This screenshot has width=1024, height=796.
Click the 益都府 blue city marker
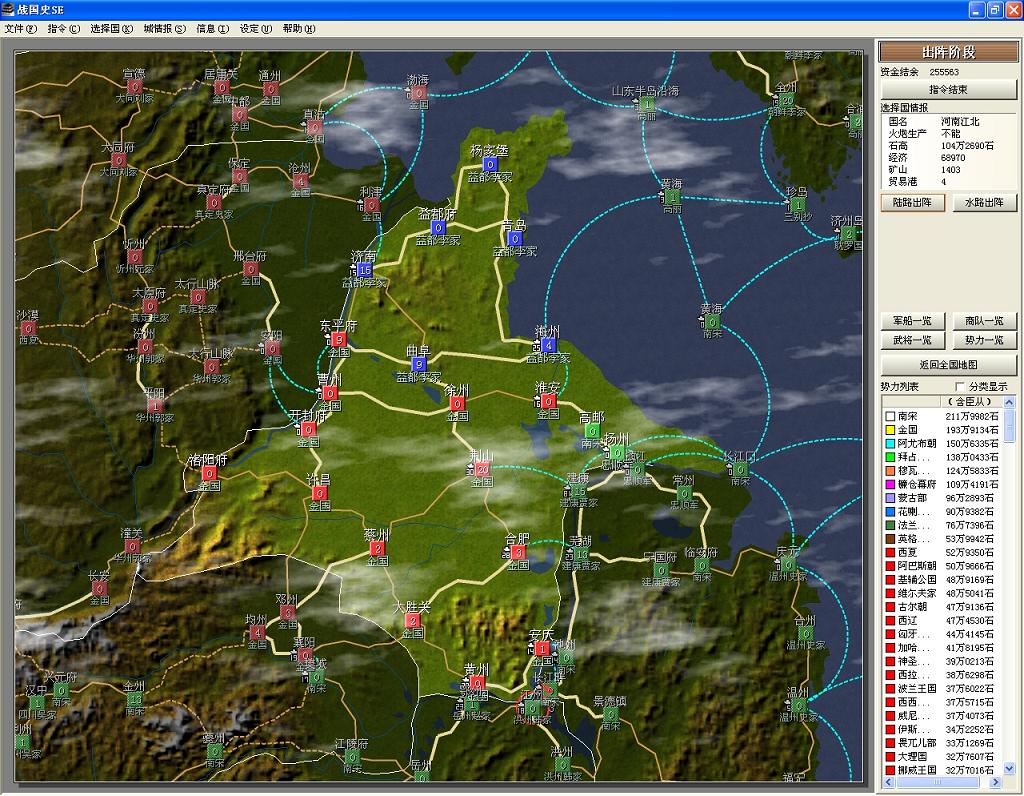(438, 227)
